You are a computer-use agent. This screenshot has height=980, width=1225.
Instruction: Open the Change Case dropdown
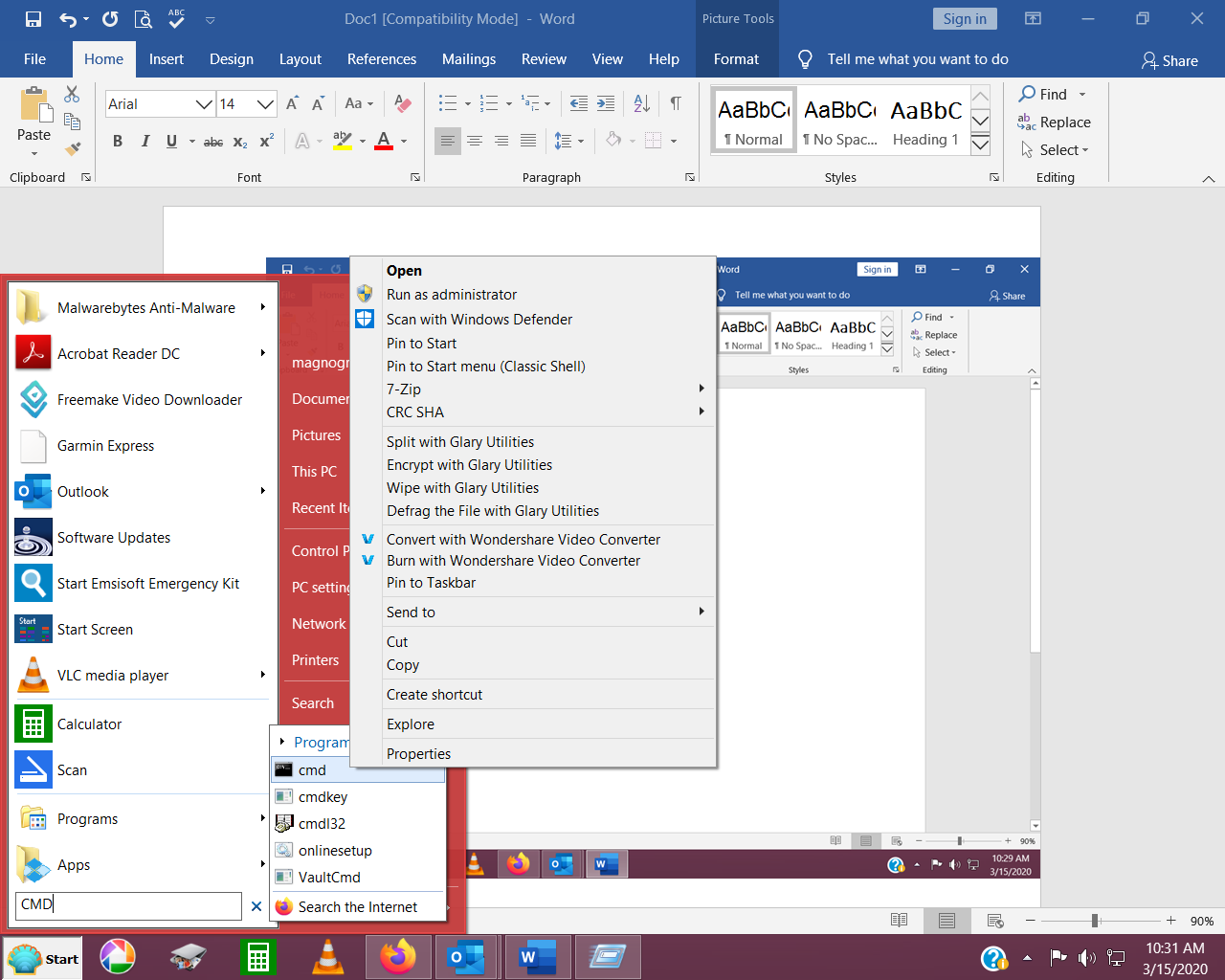click(359, 103)
